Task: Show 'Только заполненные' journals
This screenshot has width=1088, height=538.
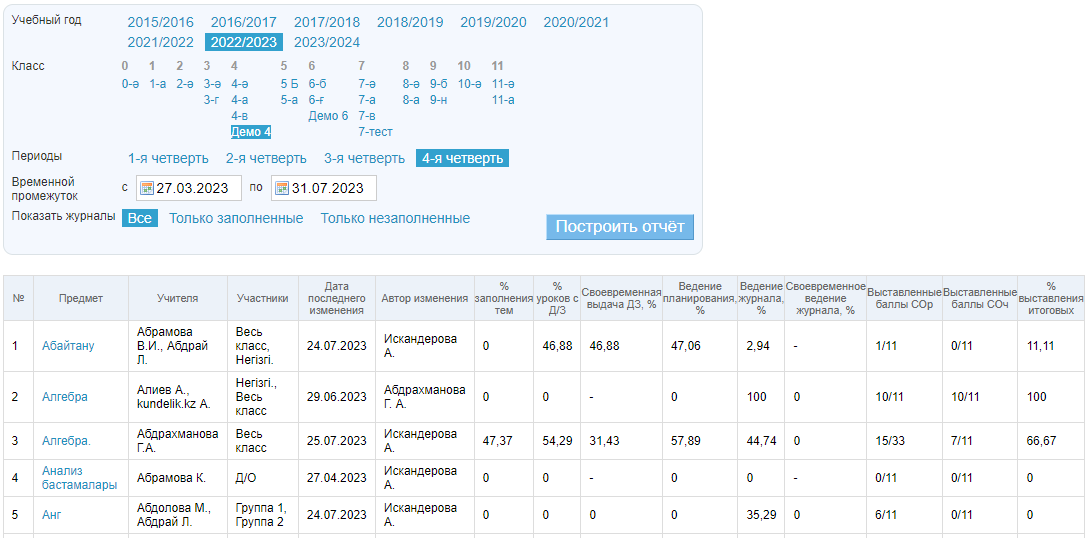Action: coord(236,218)
